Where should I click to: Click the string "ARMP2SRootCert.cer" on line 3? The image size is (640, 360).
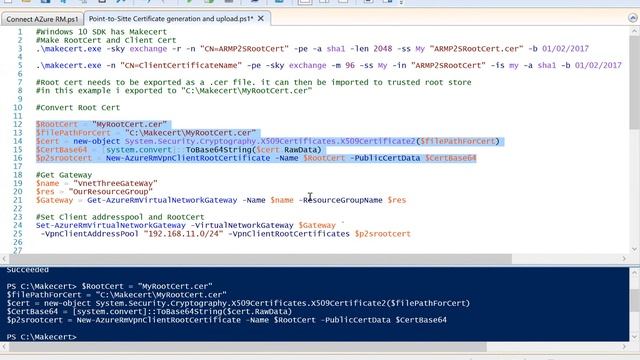tap(476, 49)
